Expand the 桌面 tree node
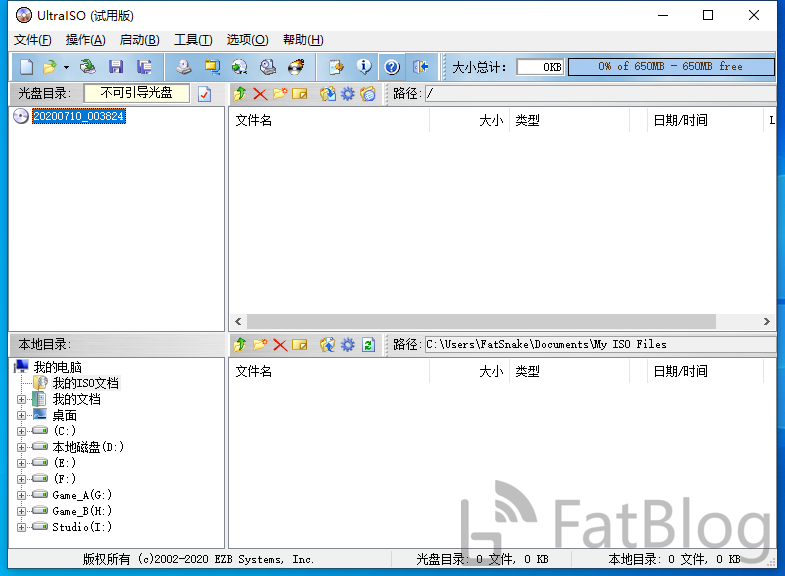785x576 pixels. click(21, 415)
